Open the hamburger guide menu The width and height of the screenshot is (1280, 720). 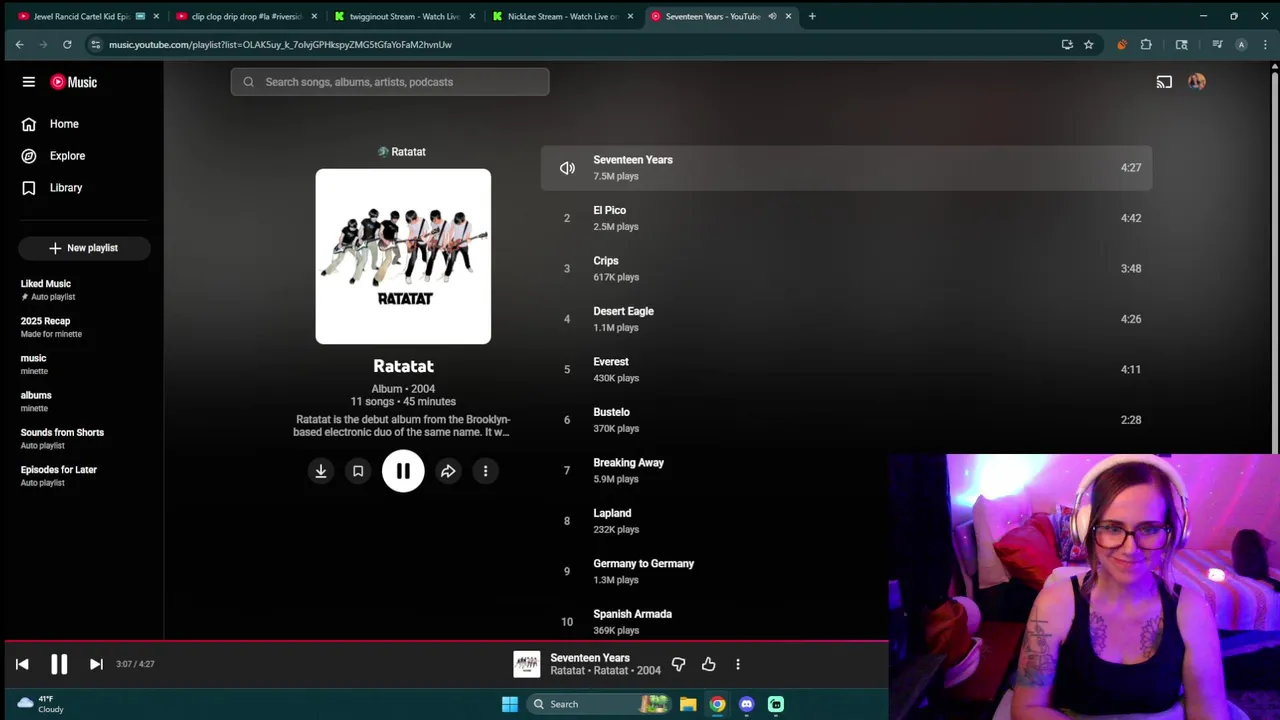29,82
